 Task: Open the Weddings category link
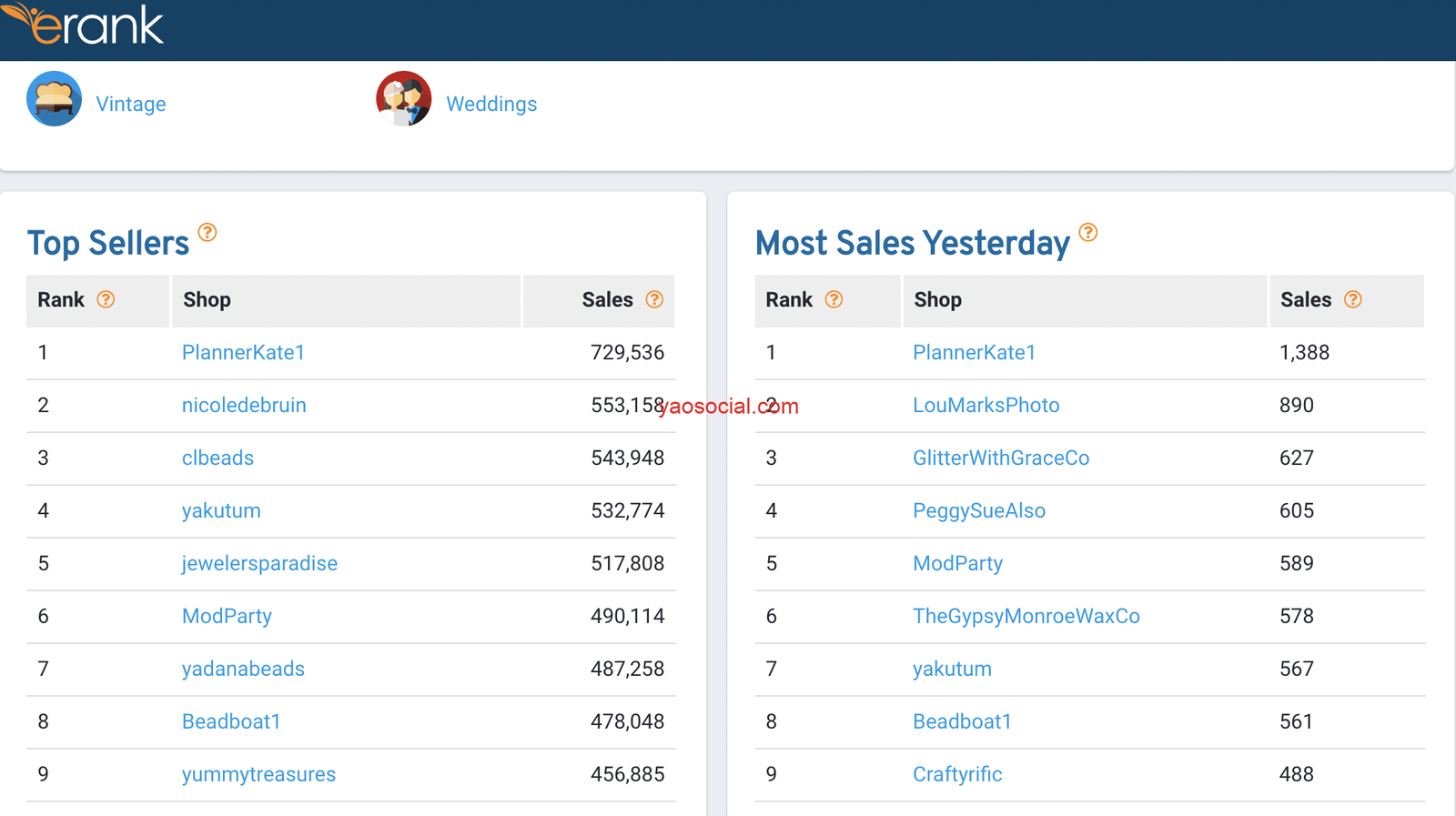tap(491, 105)
